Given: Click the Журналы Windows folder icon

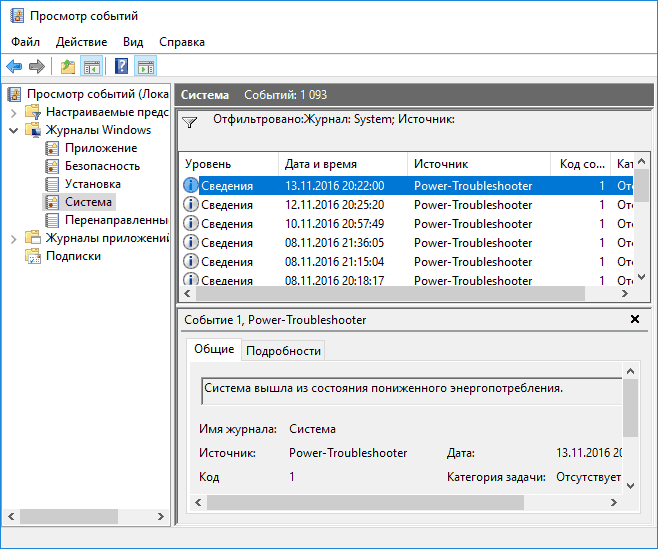Looking at the screenshot, I should [x=33, y=130].
